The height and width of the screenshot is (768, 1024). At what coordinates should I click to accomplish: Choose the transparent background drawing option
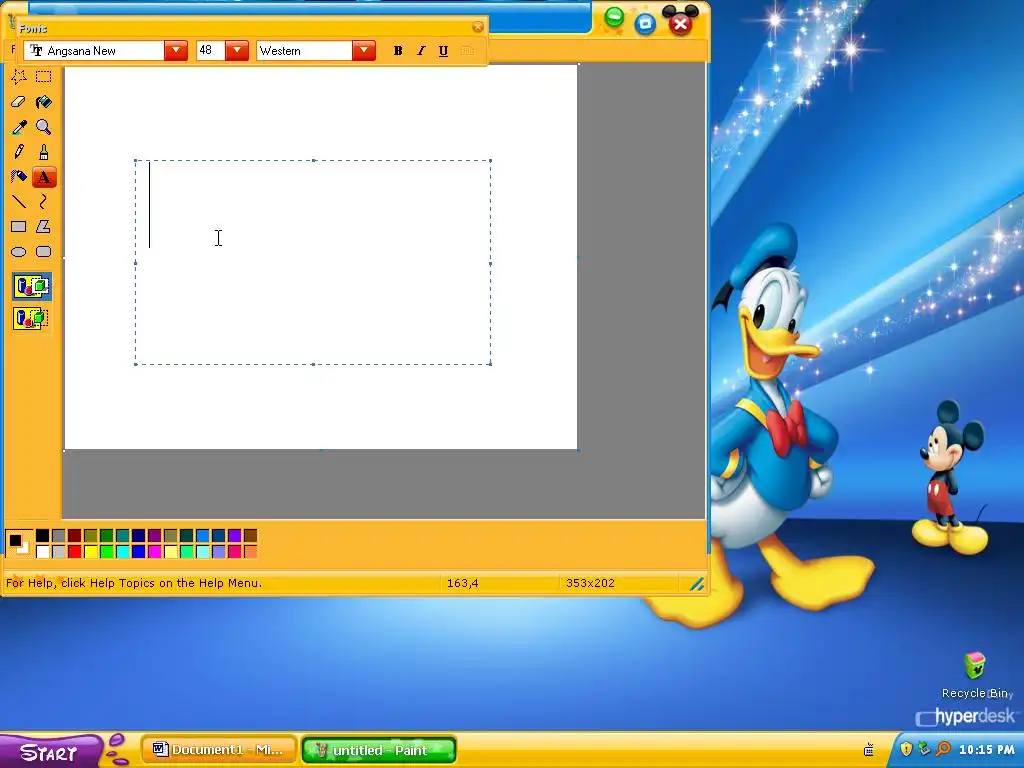[x=31, y=319]
